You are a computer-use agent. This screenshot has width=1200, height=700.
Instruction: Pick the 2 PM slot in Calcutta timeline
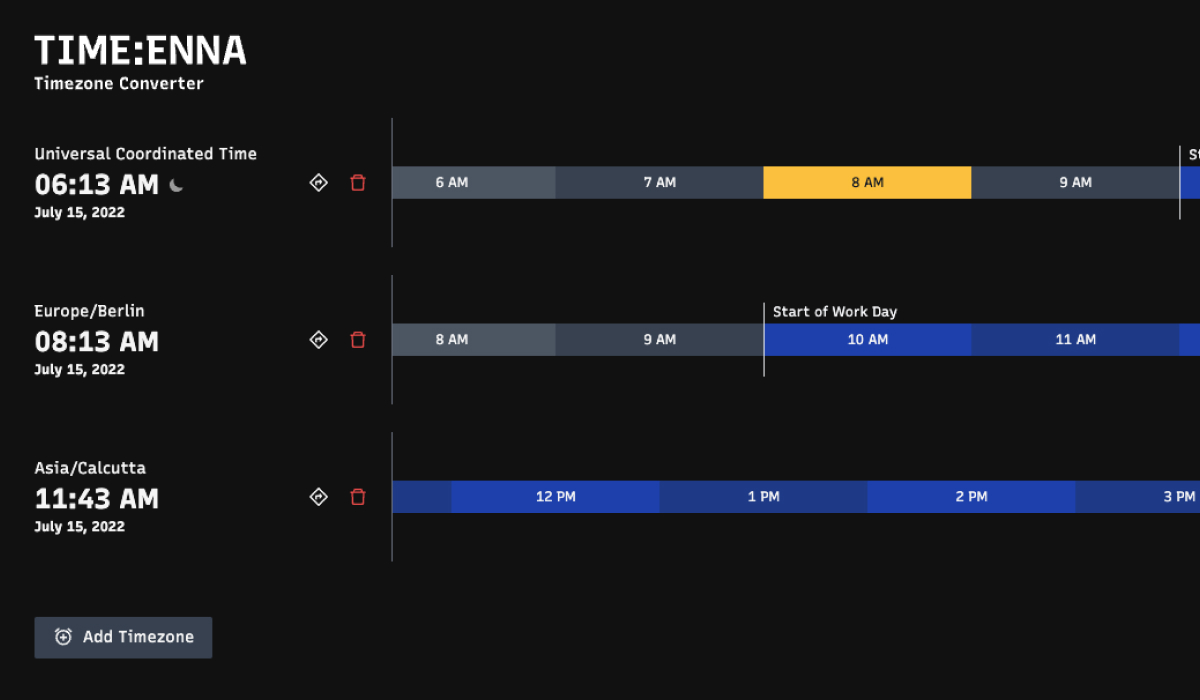coord(971,497)
